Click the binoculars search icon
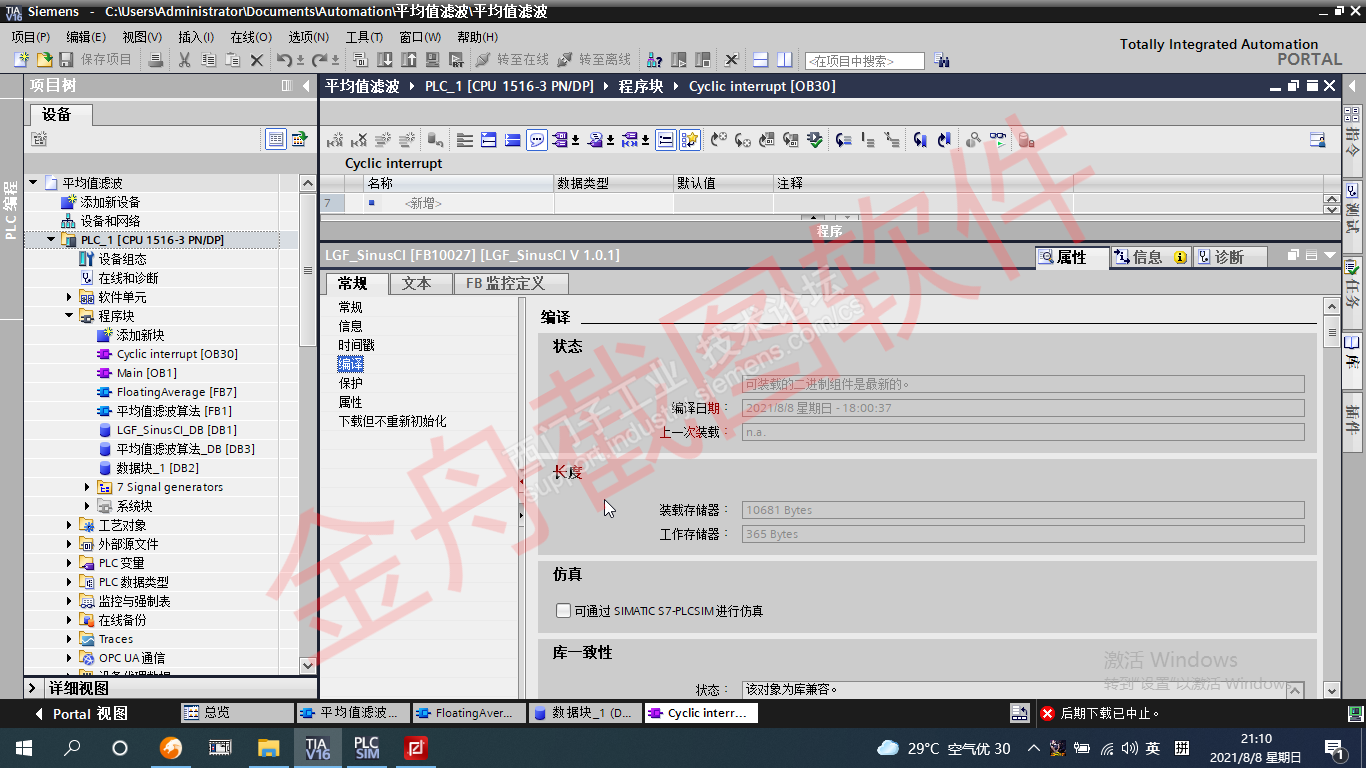This screenshot has height=768, width=1366. click(941, 60)
